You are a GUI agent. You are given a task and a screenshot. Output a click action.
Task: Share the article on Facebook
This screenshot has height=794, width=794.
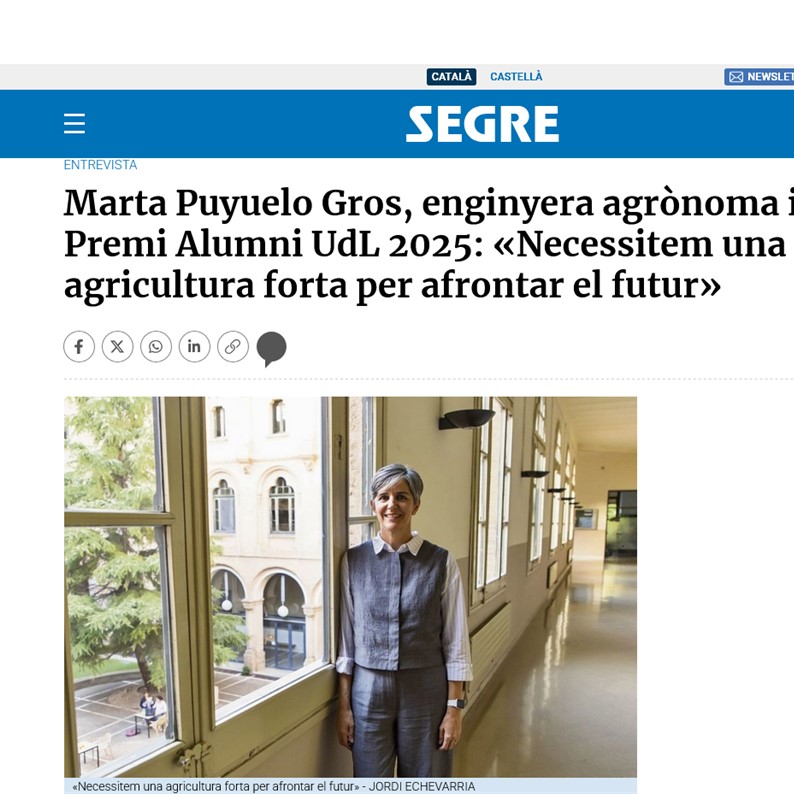79,347
